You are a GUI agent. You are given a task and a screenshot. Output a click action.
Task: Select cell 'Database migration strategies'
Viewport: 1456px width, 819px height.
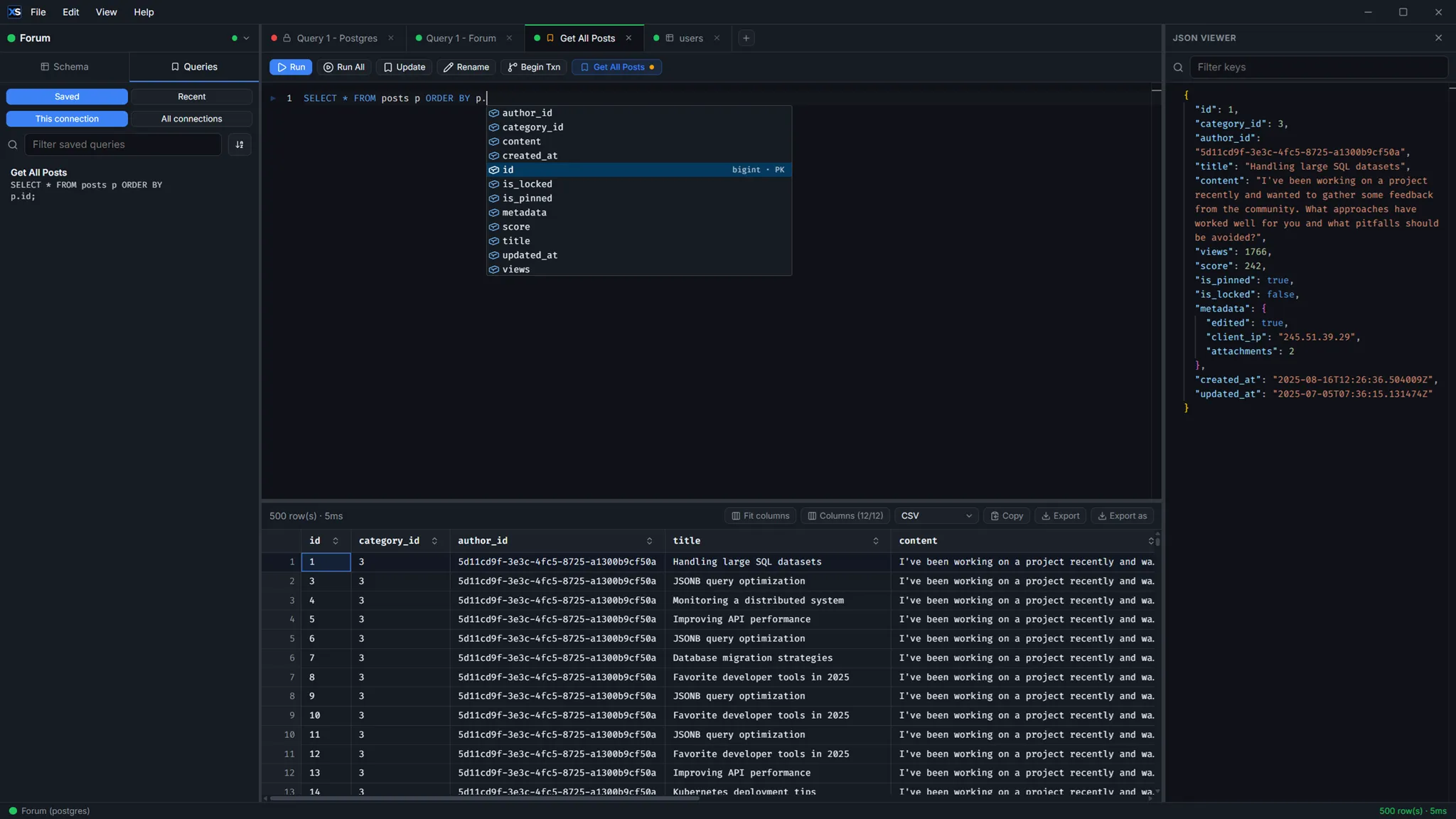778,658
